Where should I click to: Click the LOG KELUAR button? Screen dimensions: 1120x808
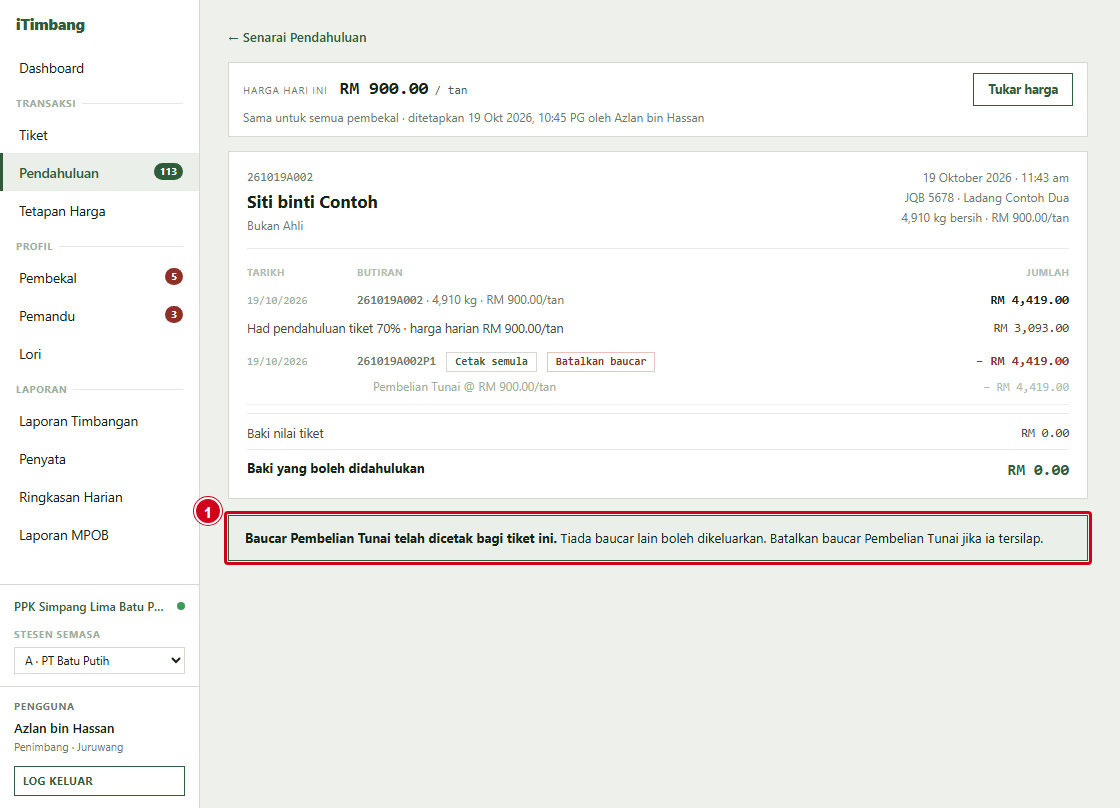pos(99,781)
